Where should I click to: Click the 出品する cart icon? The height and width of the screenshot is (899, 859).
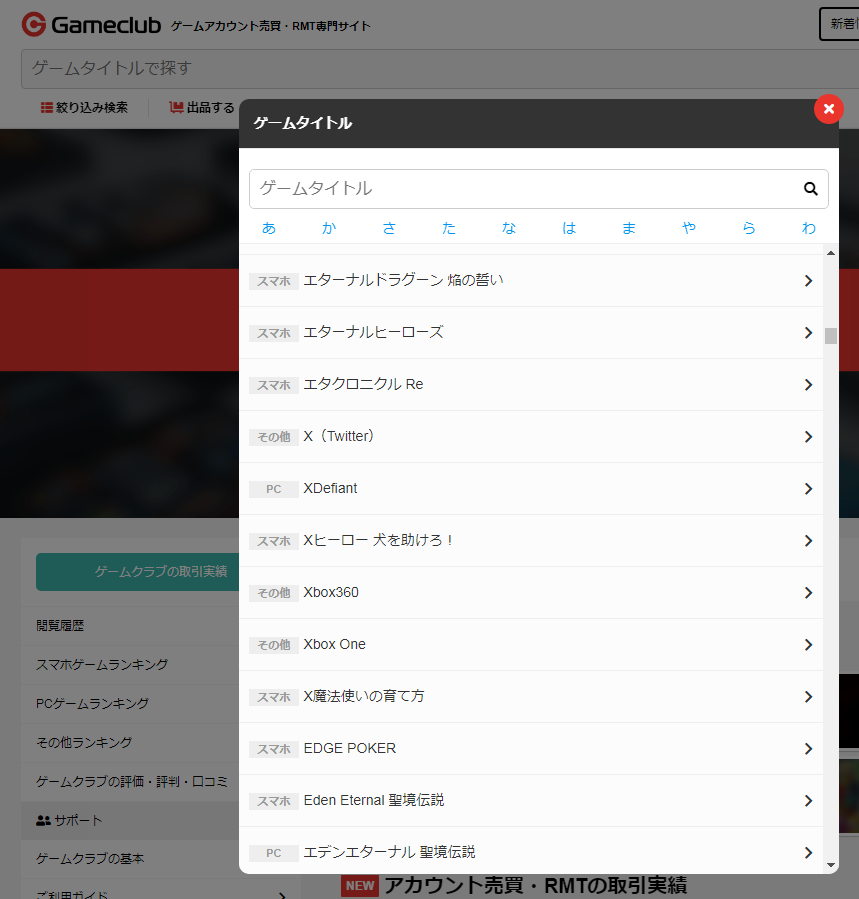pyautogui.click(x=176, y=108)
